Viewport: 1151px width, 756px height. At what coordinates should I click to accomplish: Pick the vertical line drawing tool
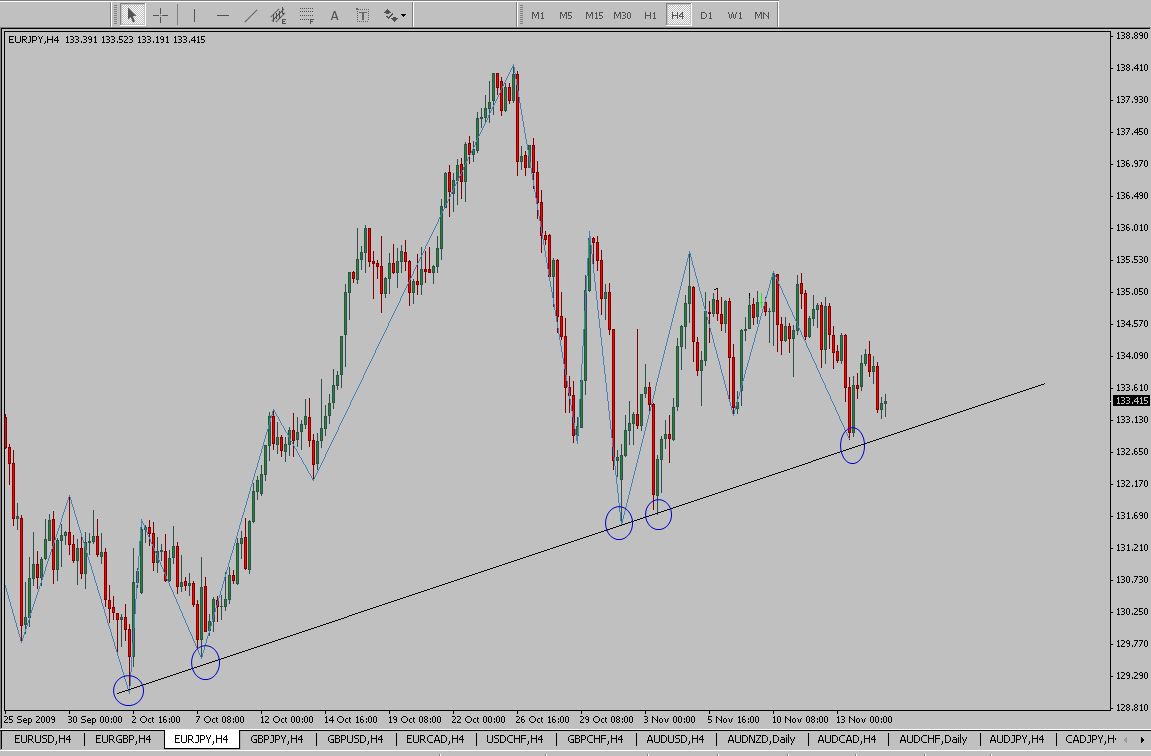click(x=195, y=15)
